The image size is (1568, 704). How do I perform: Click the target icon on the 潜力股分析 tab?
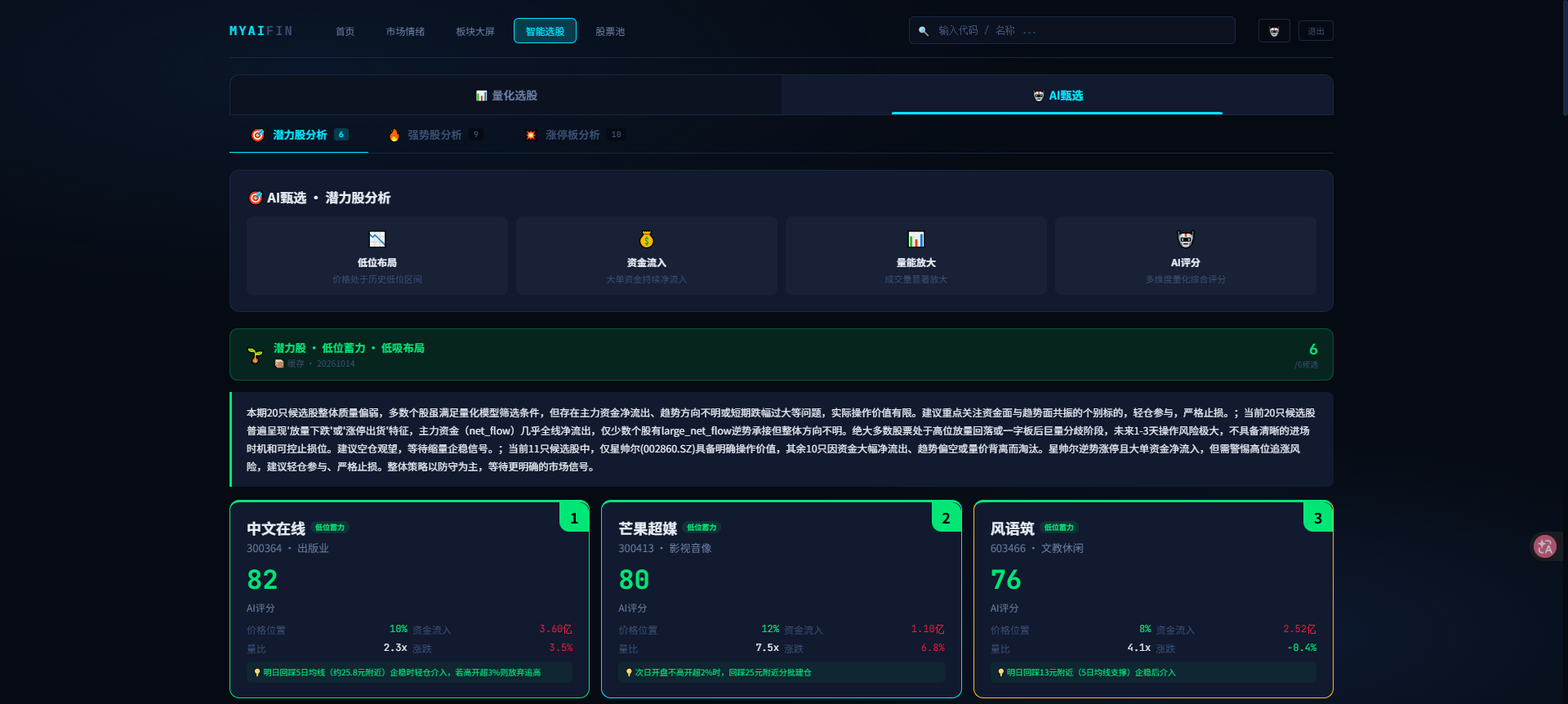[258, 135]
